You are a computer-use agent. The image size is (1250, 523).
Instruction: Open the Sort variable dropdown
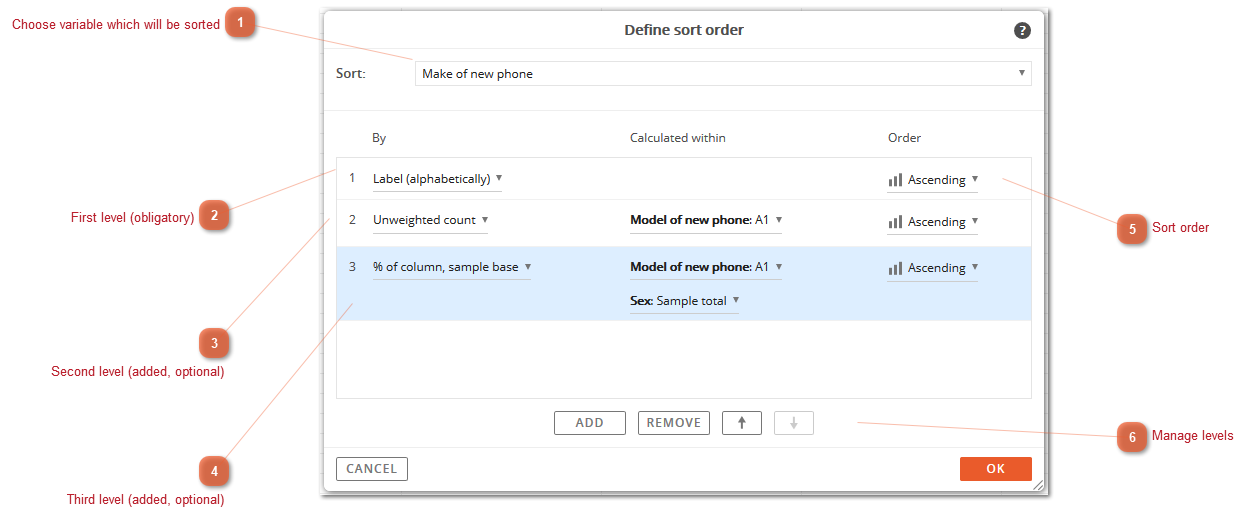pos(722,73)
